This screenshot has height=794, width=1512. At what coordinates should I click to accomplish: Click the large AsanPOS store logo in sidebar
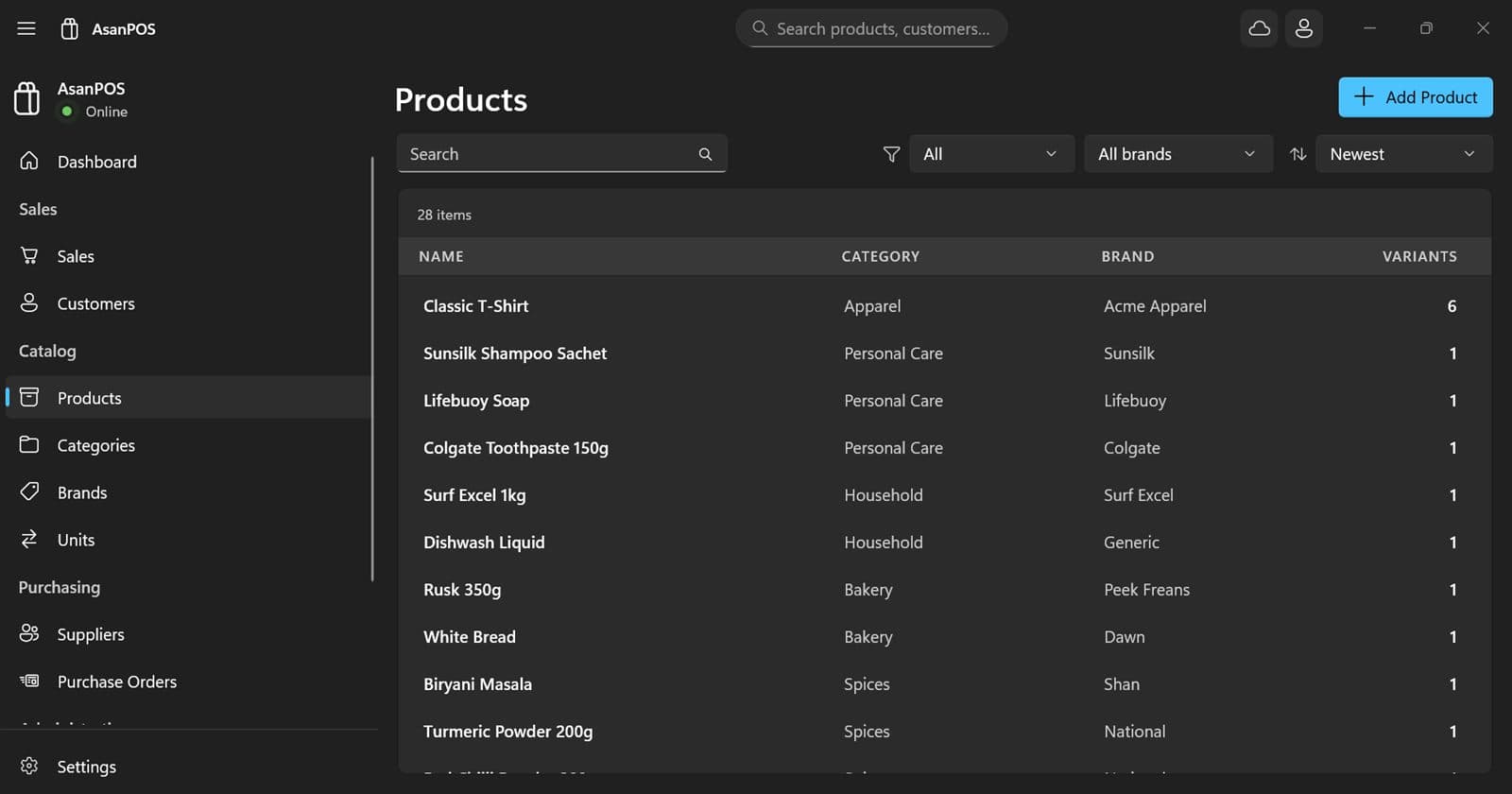pyautogui.click(x=27, y=98)
